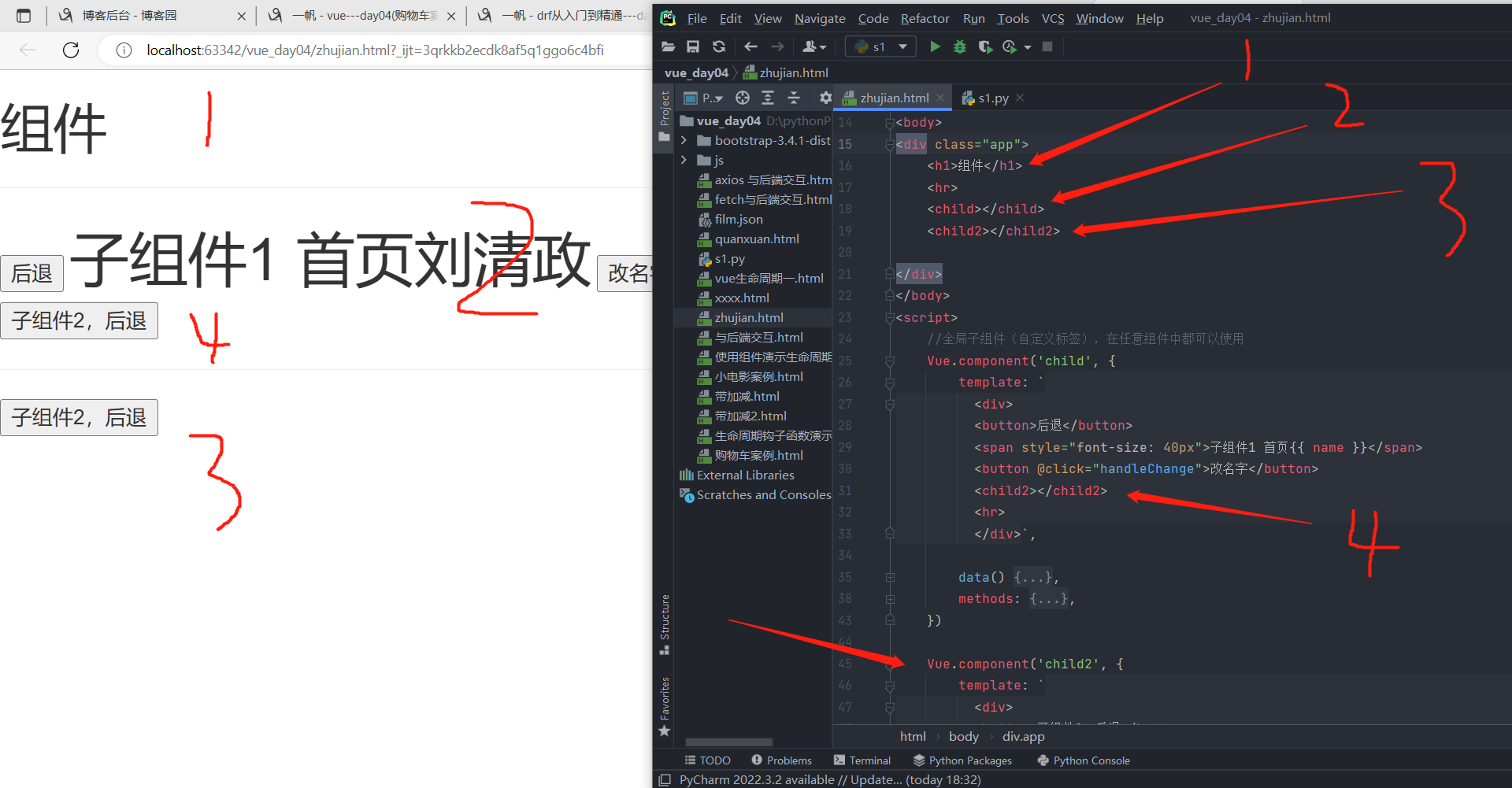Open the s1 run configuration dropdown

(880, 47)
